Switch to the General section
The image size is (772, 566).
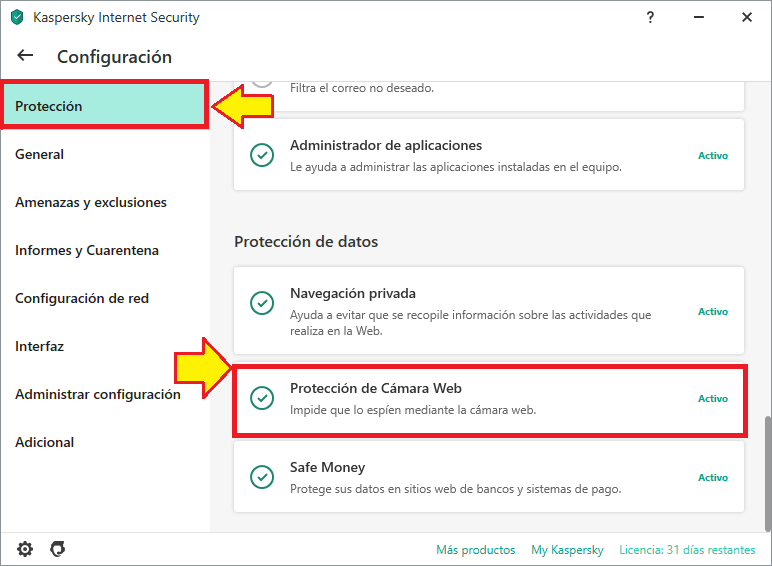40,154
